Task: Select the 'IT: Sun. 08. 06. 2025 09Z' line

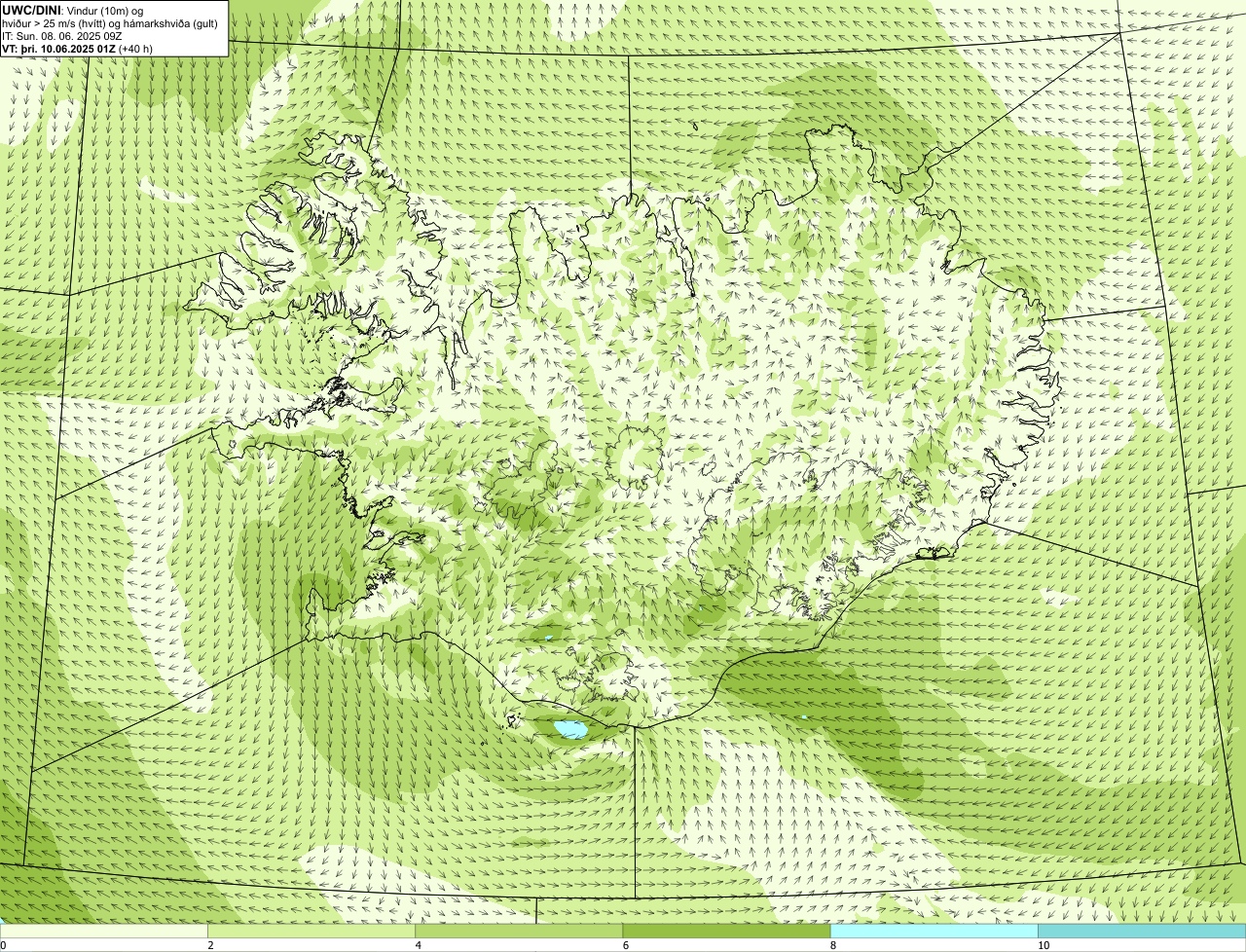Action: (60, 35)
